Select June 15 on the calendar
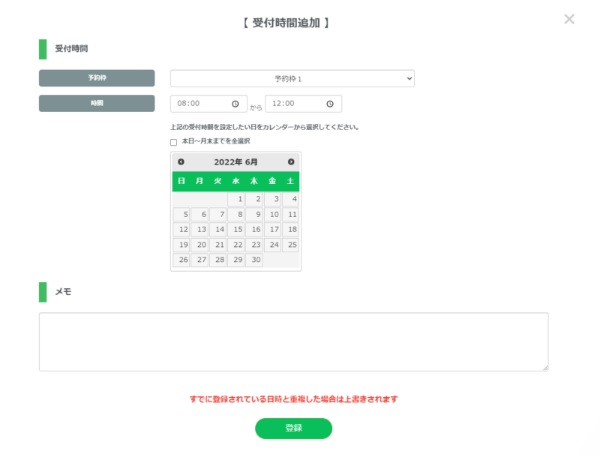This screenshot has width=600, height=456. click(x=236, y=230)
